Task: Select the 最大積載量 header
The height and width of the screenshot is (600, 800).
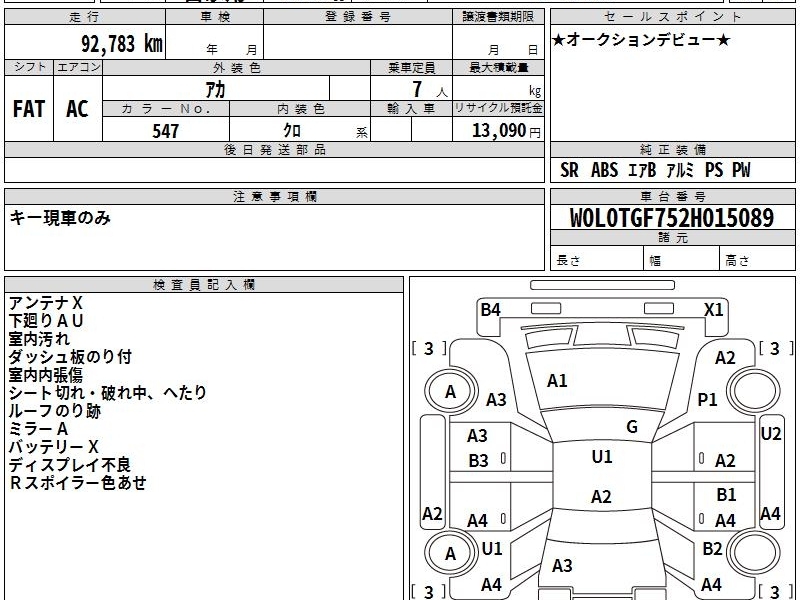Action: [x=498, y=67]
